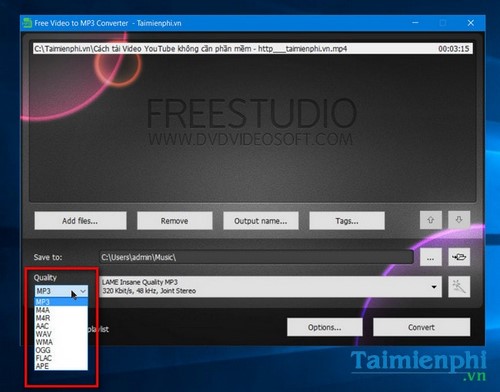Click the 00:03:15 duration value
The width and height of the screenshot is (500, 392).
(454, 49)
